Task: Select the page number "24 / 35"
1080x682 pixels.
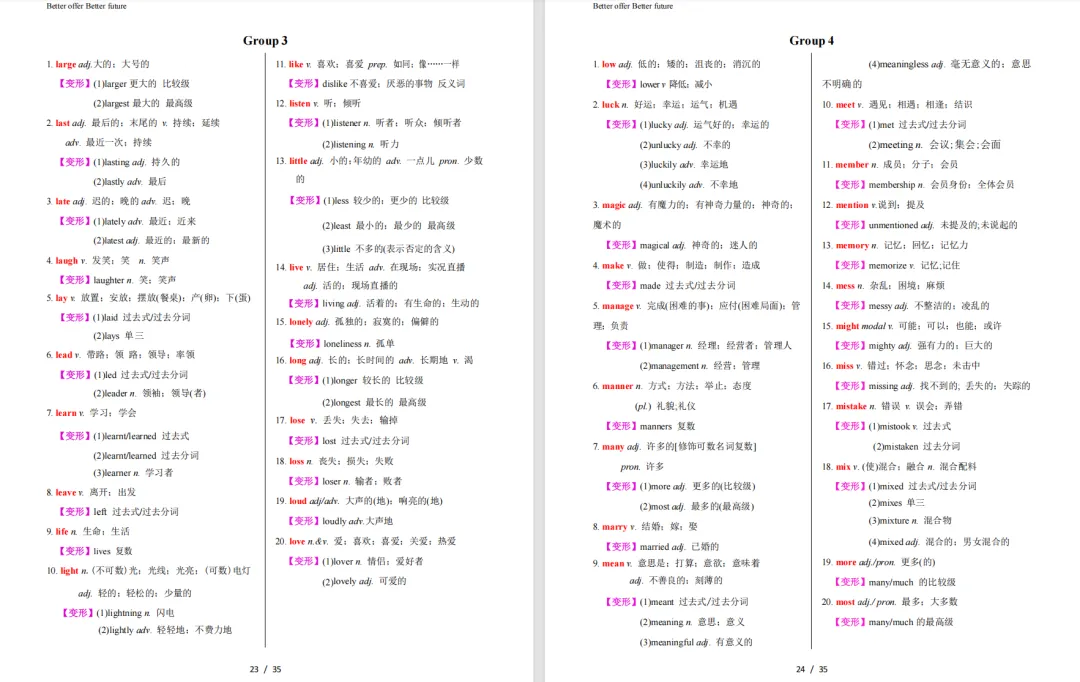Action: click(x=811, y=669)
